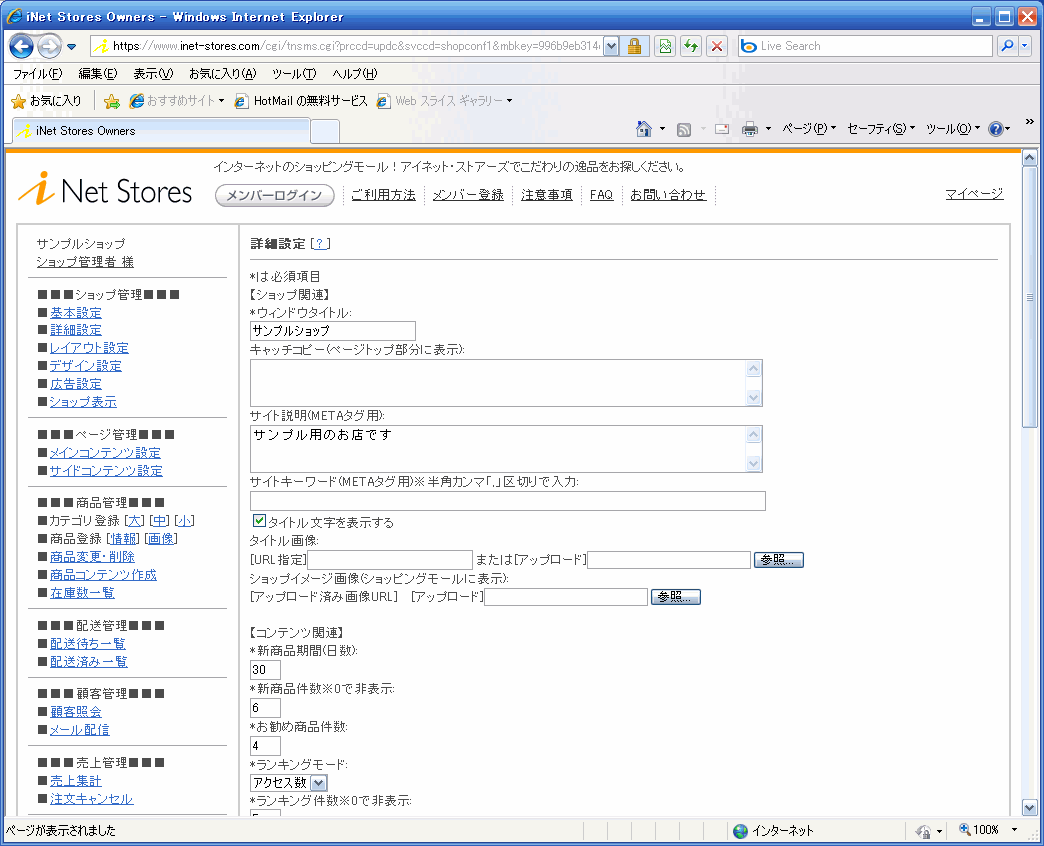Open the zoom level 100% dropdown
The image size is (1044, 846).
(x=1014, y=831)
